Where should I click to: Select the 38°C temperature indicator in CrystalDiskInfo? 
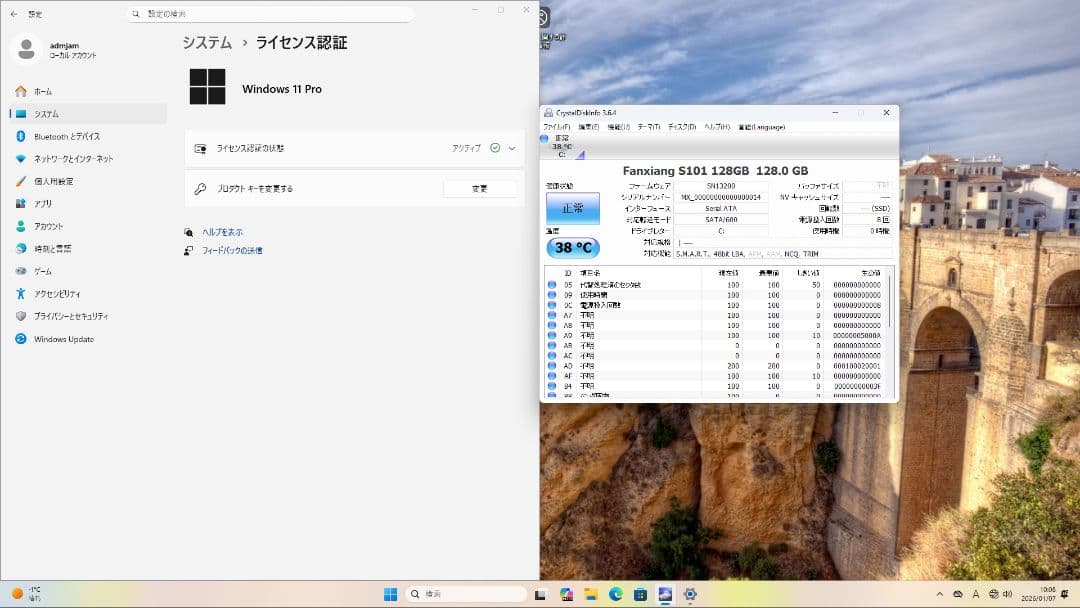[573, 247]
